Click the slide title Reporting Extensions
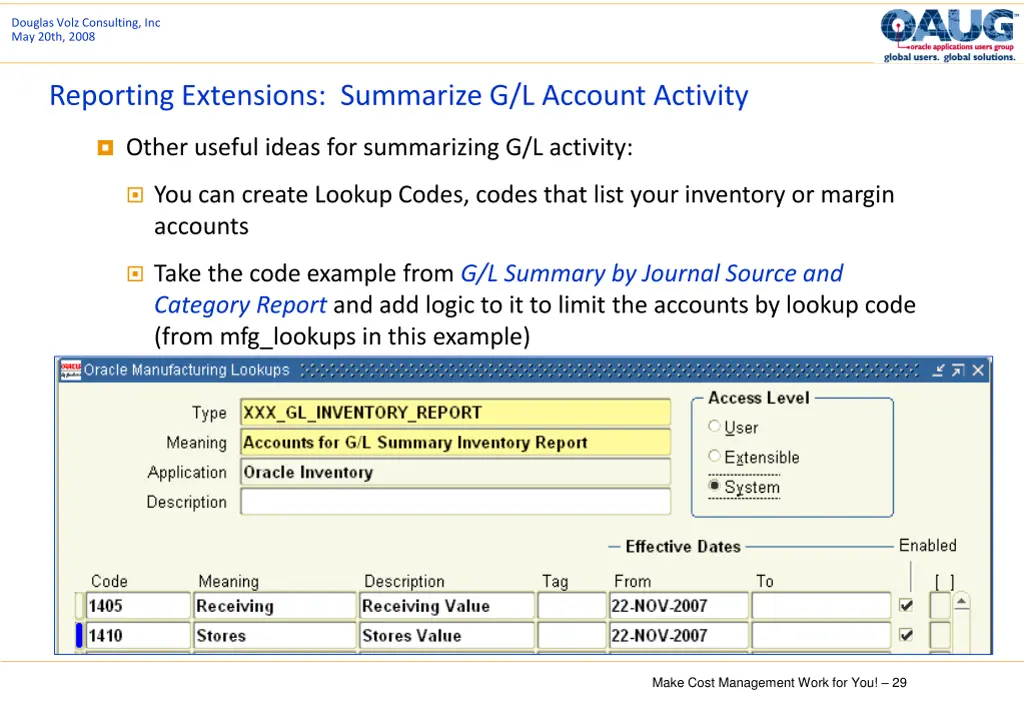1024x709 pixels. tap(399, 95)
